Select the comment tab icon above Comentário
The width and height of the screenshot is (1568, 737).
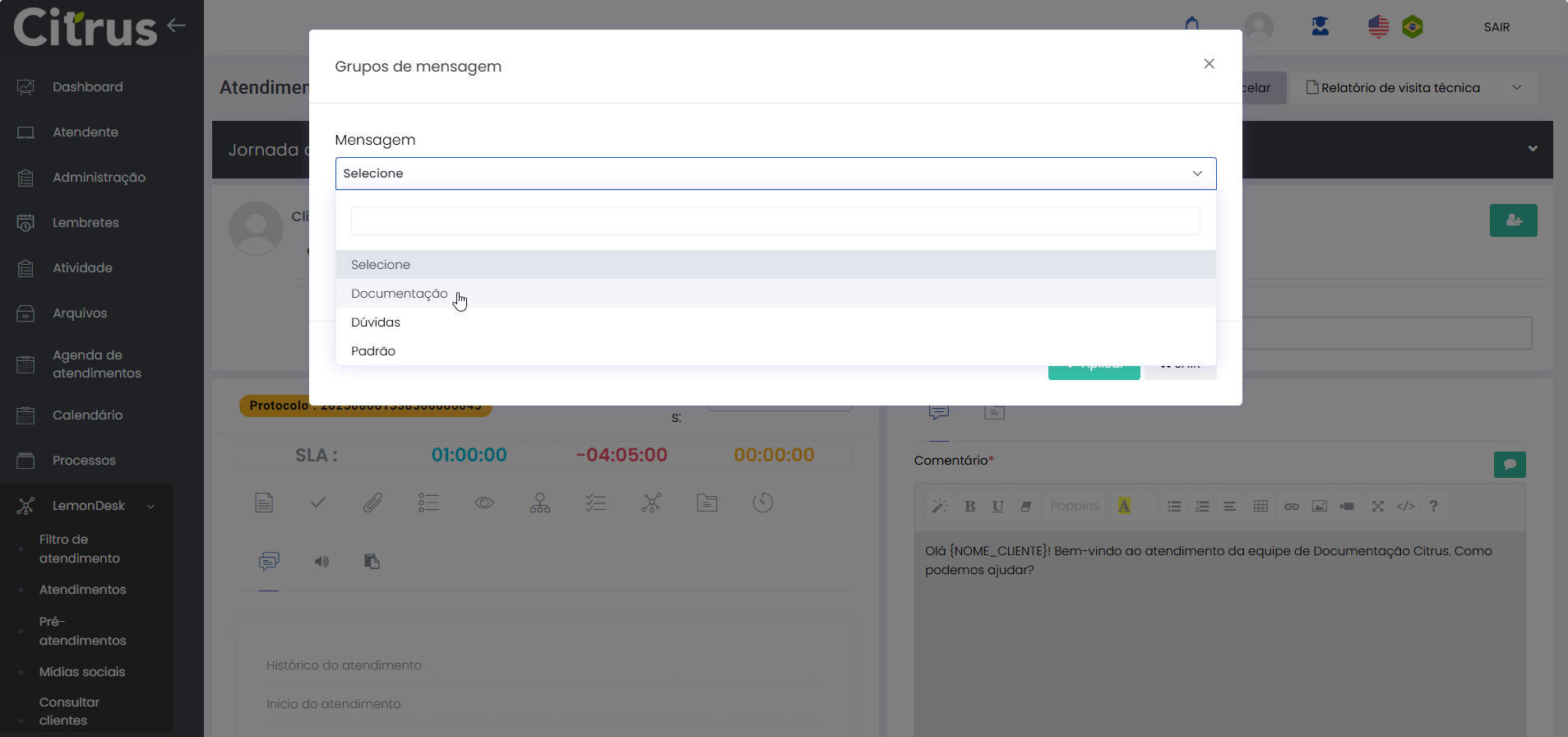[x=939, y=411]
